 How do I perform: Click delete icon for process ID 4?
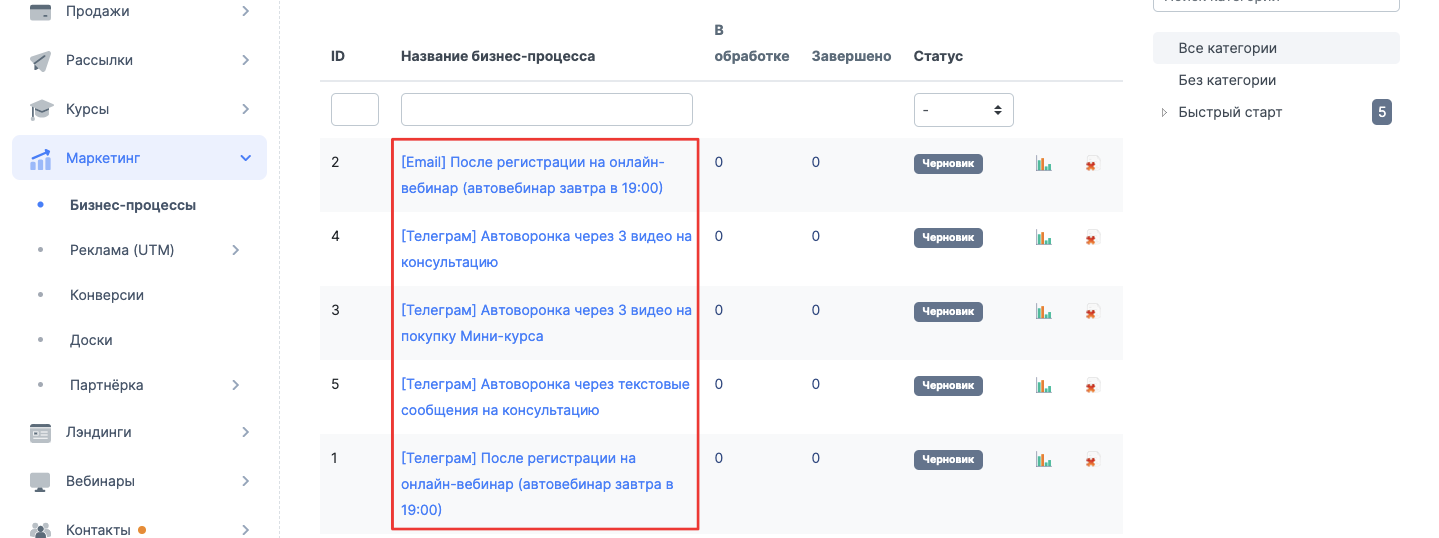click(x=1092, y=238)
